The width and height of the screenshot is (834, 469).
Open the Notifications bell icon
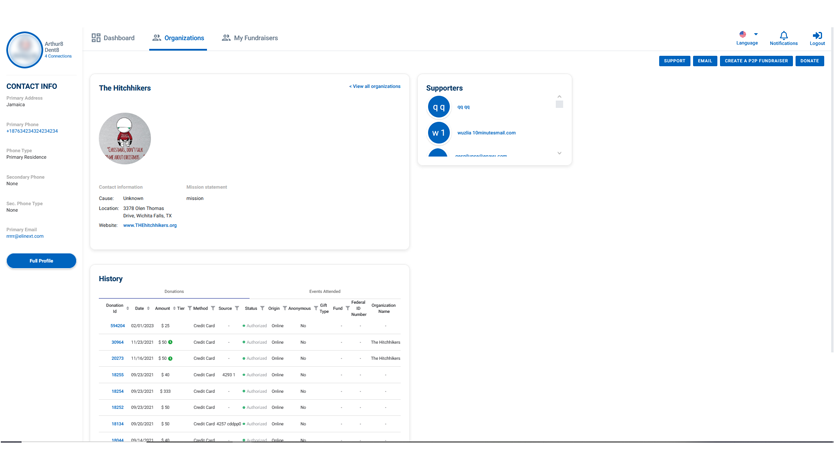click(783, 36)
